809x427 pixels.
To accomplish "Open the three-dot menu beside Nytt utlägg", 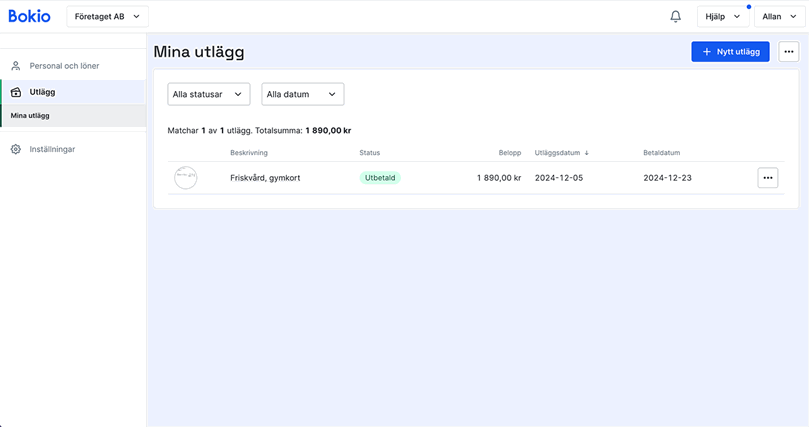I will (x=788, y=52).
